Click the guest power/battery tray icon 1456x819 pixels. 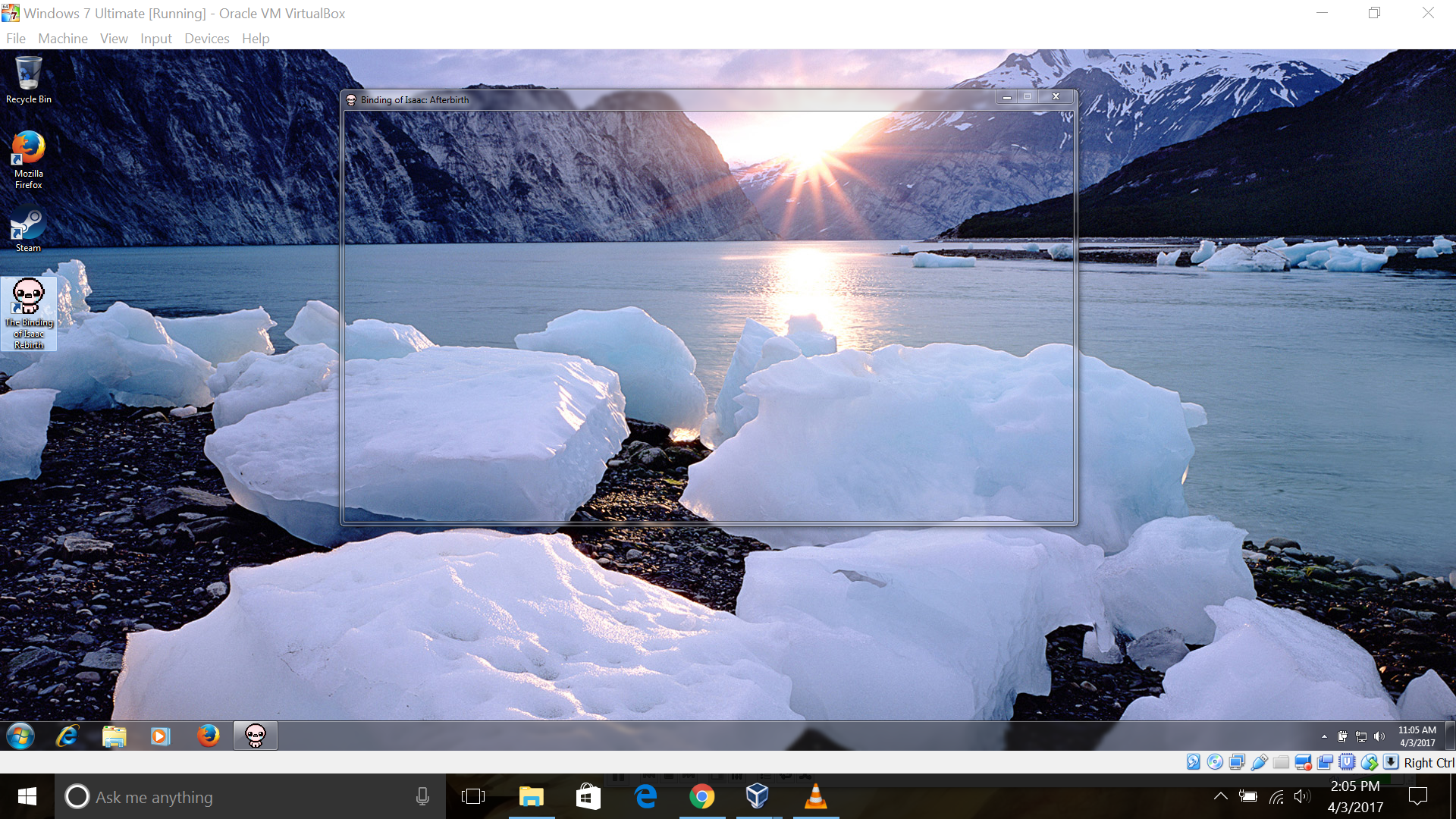pos(1342,736)
